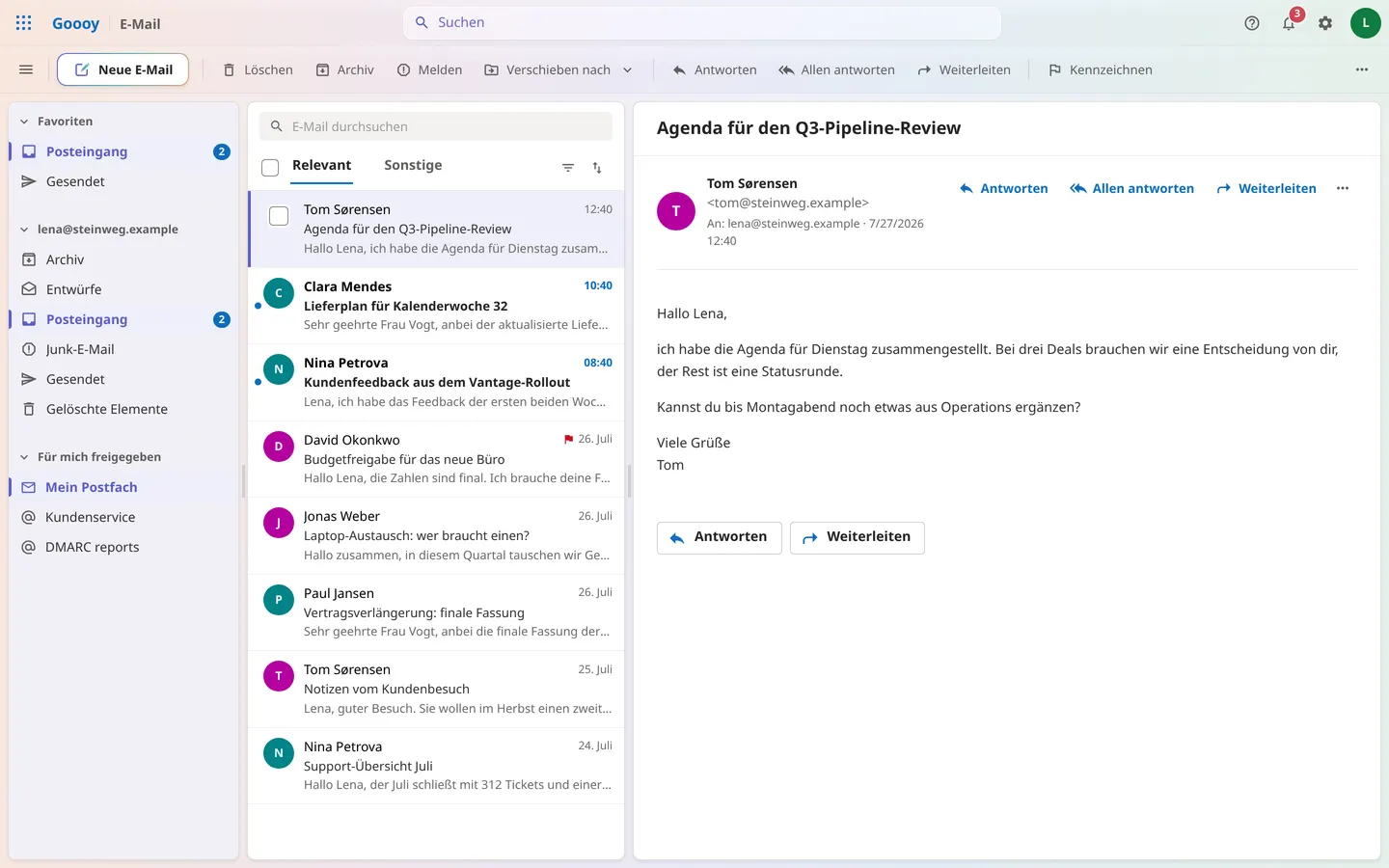Click Antworten link in the message header
Image resolution: width=1389 pixels, height=868 pixels.
(1003, 189)
